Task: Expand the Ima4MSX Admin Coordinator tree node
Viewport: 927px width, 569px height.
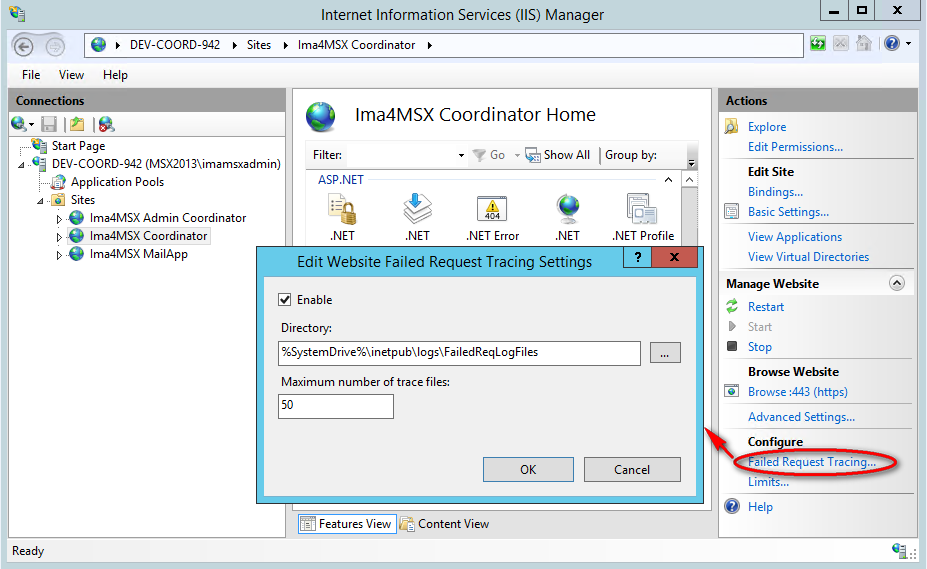Action: [59, 219]
